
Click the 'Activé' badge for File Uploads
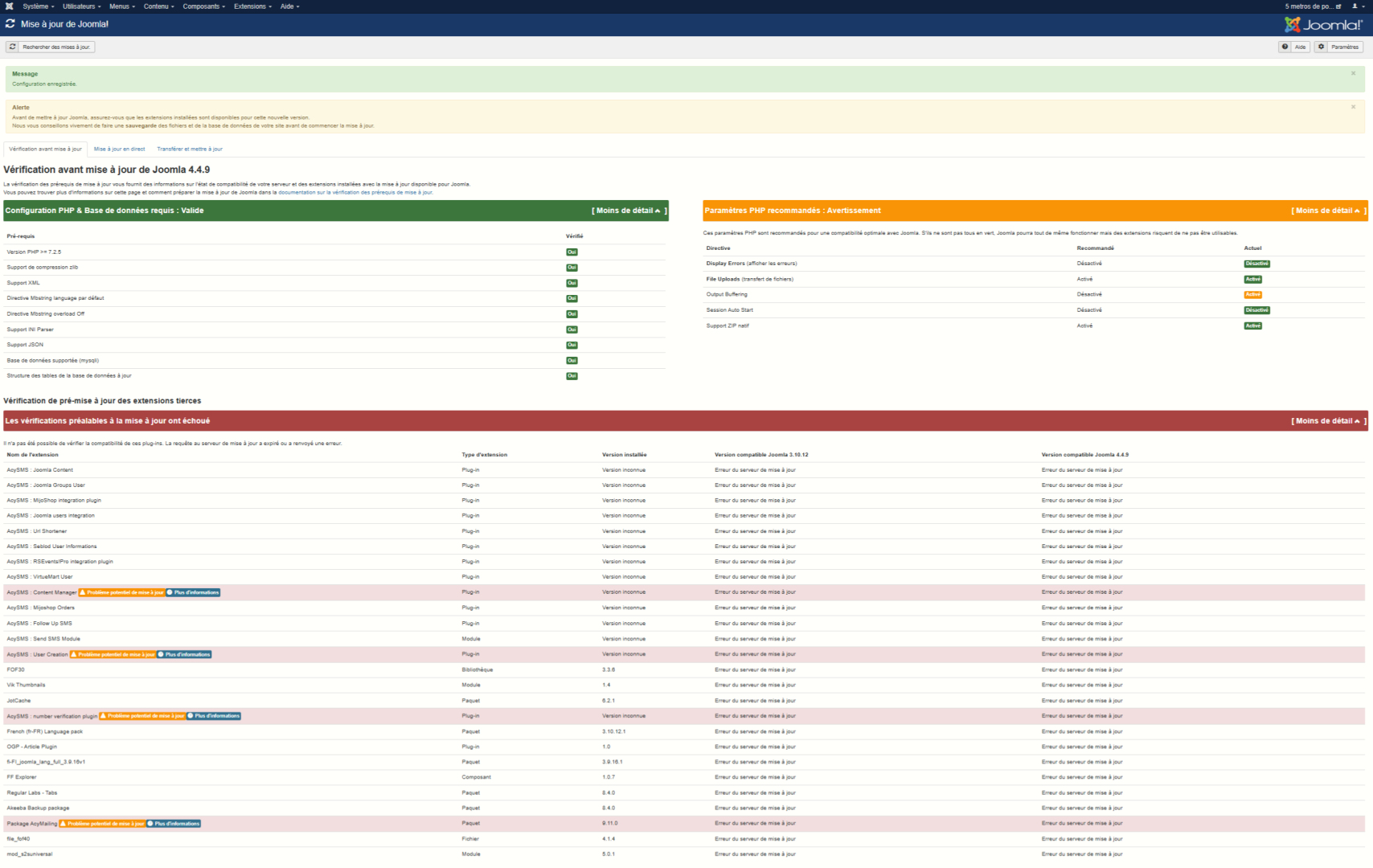[x=1252, y=280]
